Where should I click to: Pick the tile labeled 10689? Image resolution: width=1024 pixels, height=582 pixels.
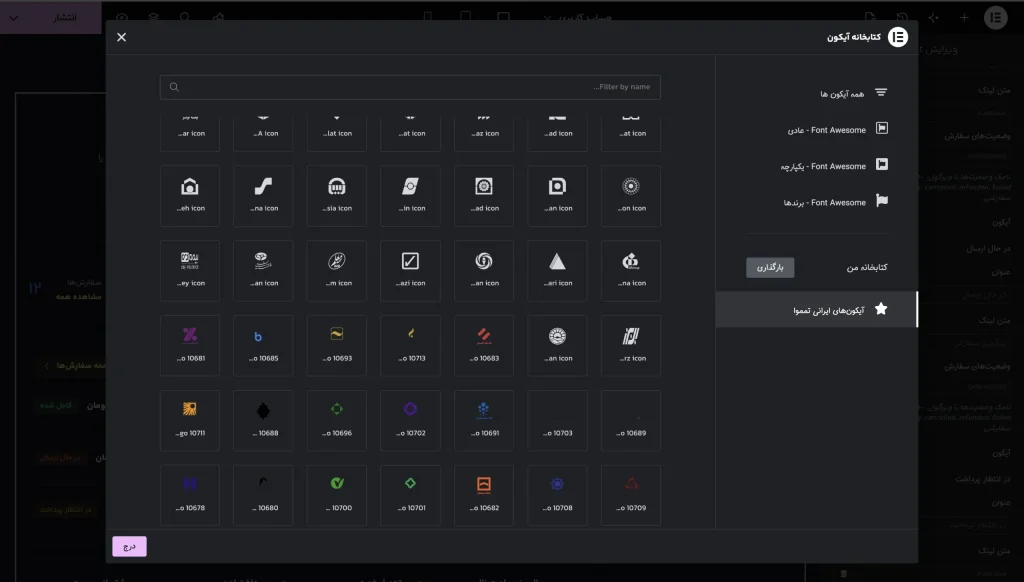[x=631, y=421]
